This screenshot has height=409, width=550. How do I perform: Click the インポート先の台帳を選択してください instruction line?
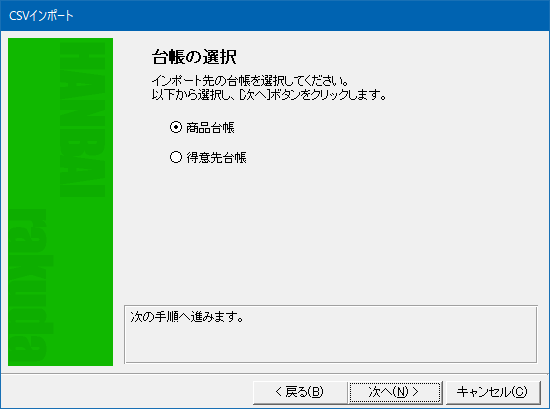coord(250,81)
